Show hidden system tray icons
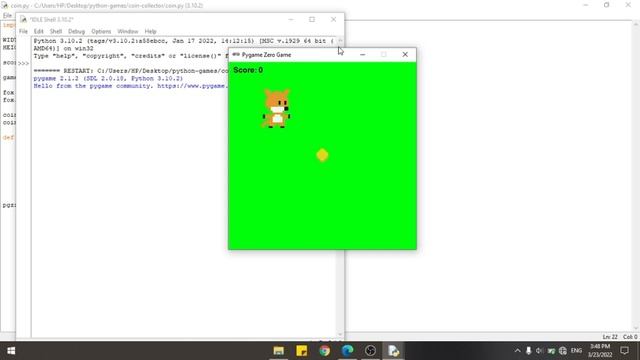This screenshot has height=360, width=640. tap(518, 351)
